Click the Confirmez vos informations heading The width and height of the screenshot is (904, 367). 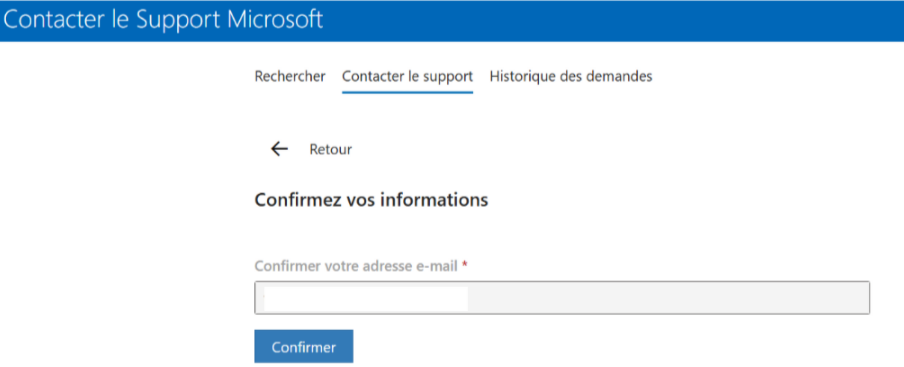371,200
